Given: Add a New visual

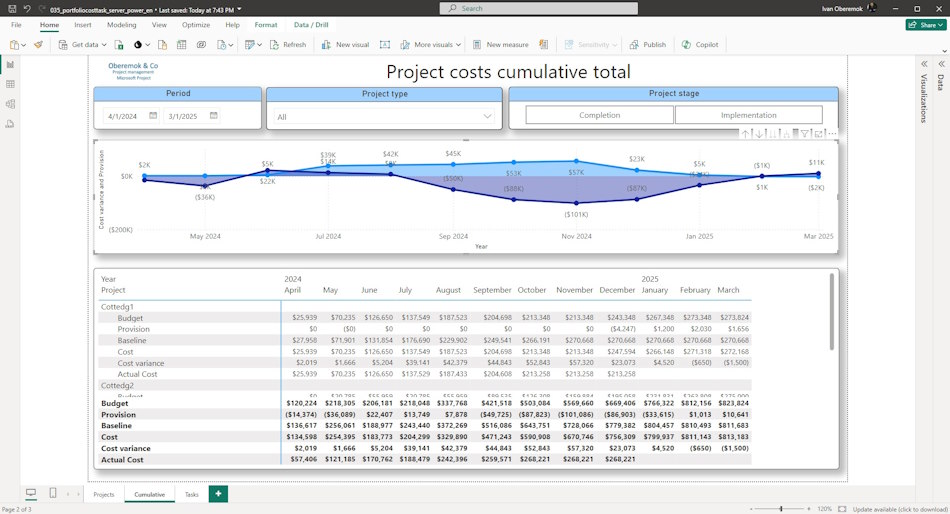Looking at the screenshot, I should click(345, 45).
